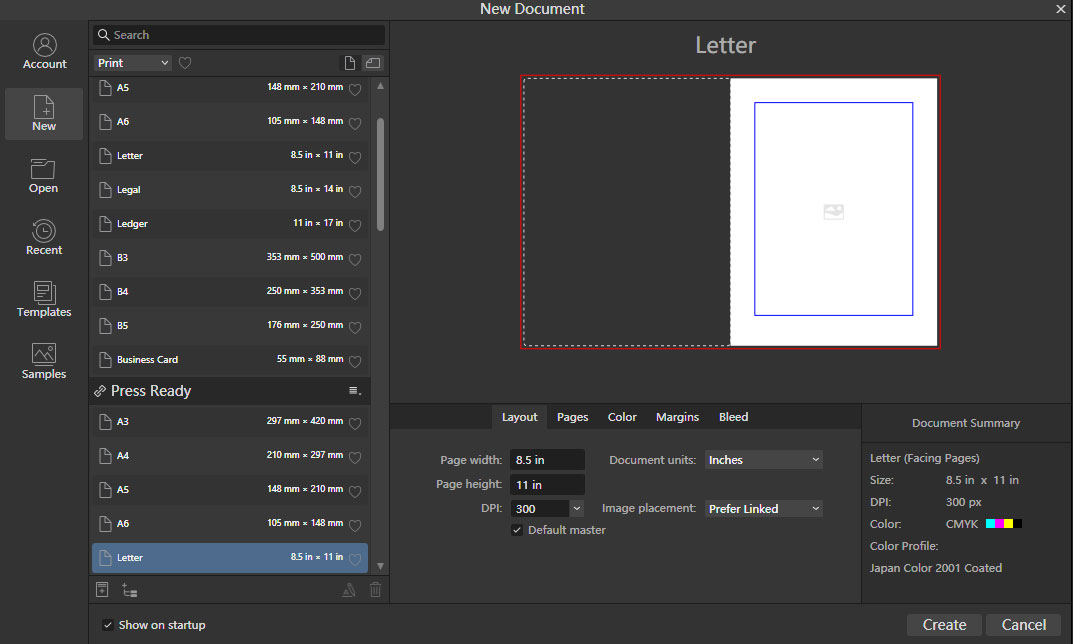Click the add category icon
The height and width of the screenshot is (644, 1073).
[x=129, y=590]
